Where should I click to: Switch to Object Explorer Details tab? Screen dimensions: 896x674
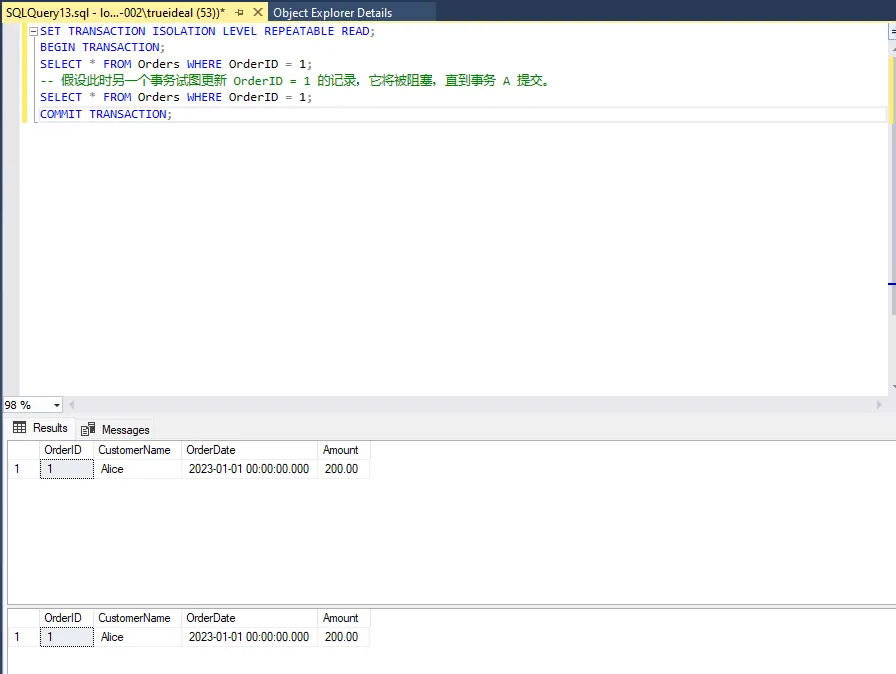click(332, 13)
